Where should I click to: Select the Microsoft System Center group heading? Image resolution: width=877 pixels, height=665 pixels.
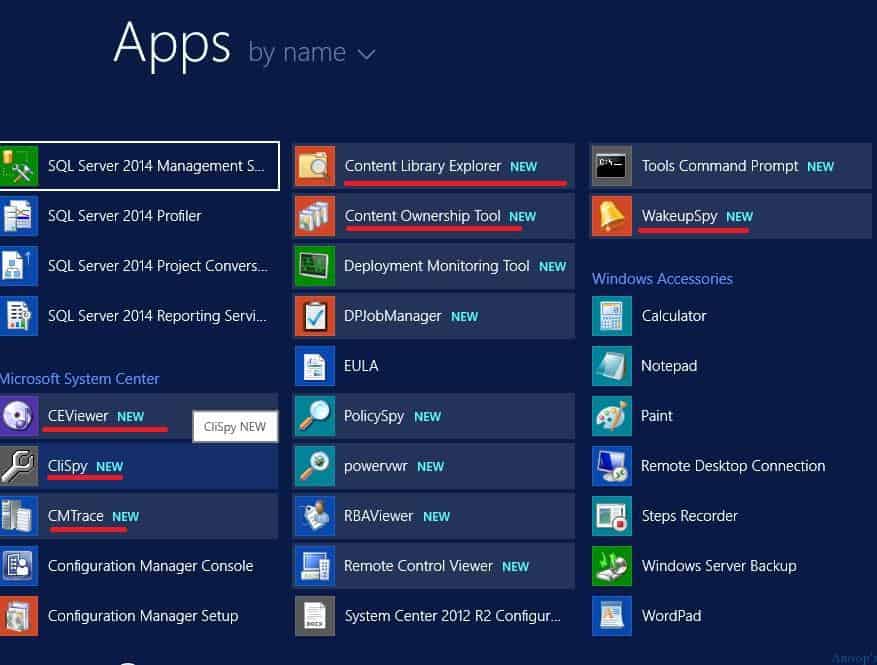tap(79, 379)
